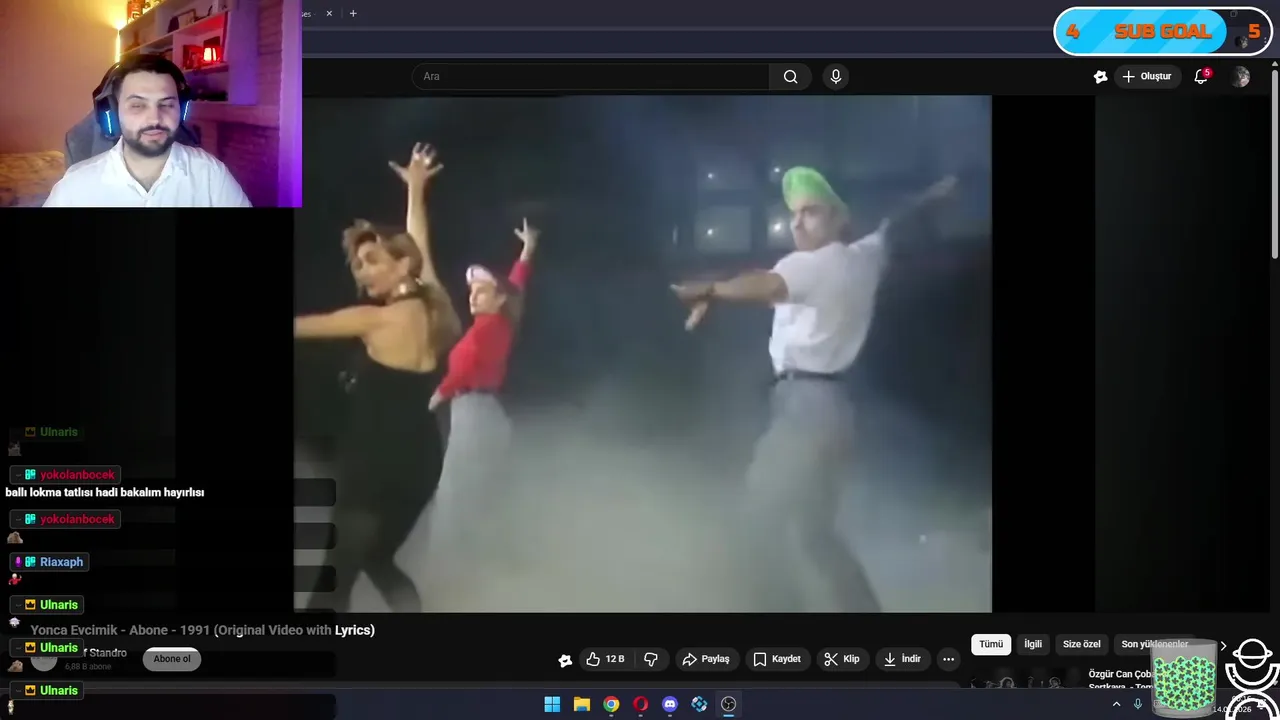
Task: Click the extension icon left of like button
Action: [x=565, y=659]
